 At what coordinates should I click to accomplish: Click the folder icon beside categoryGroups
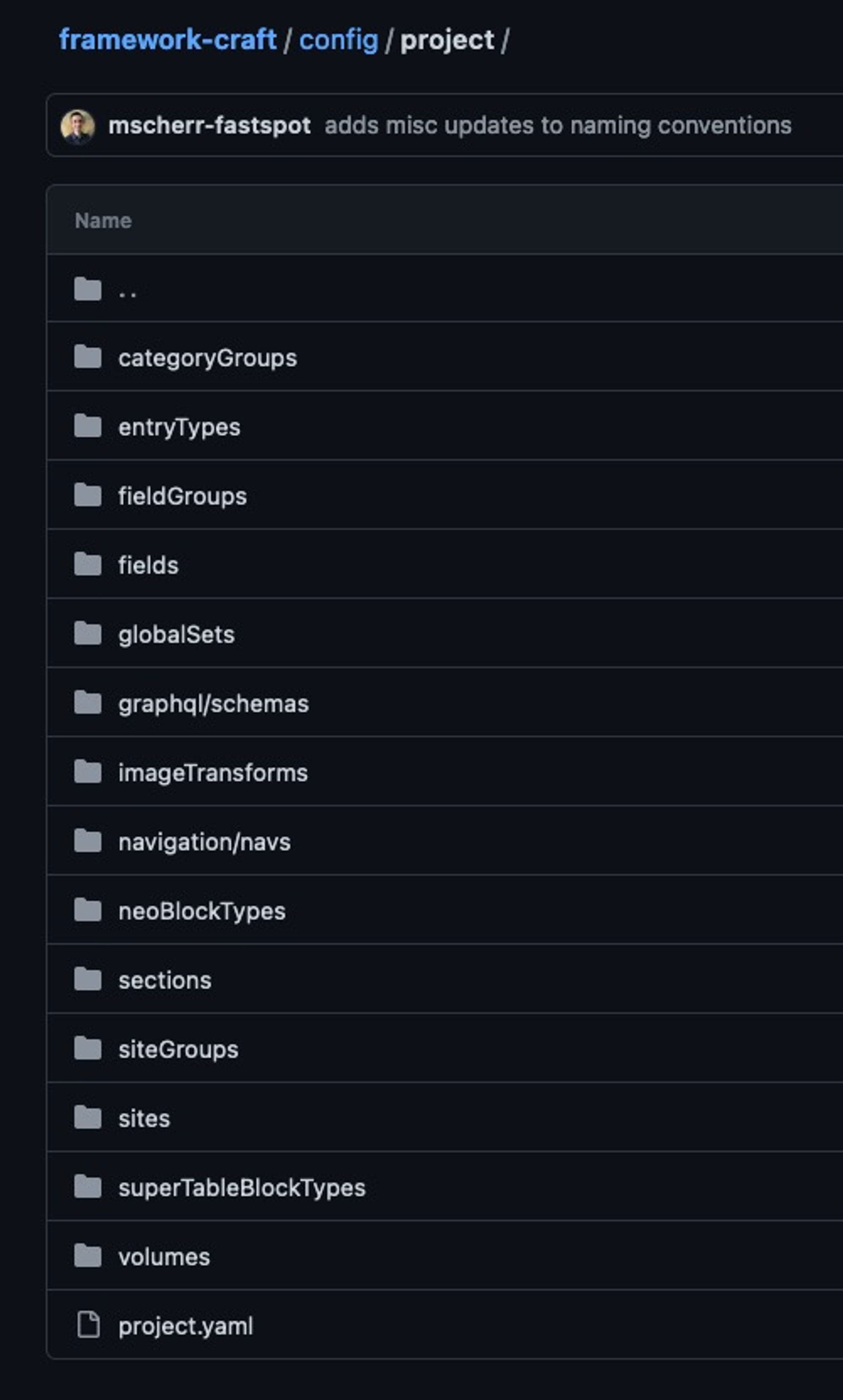point(88,357)
